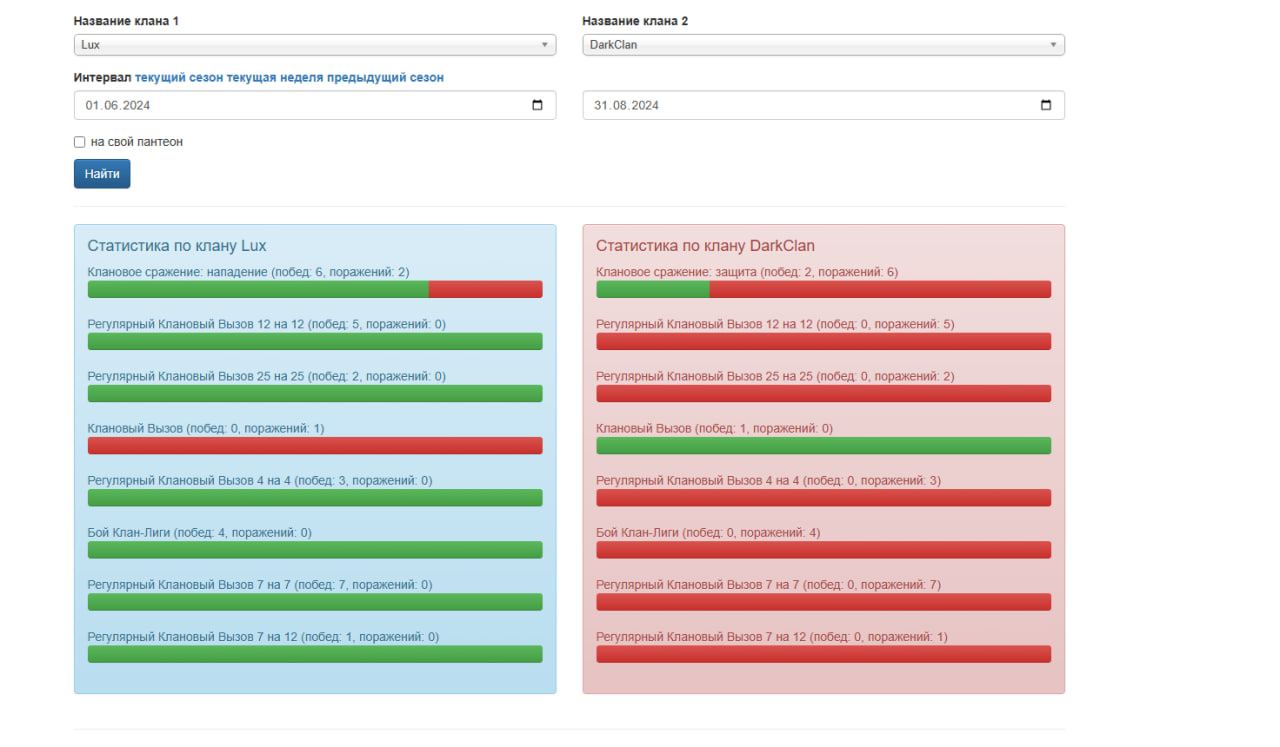
Task: Open calendar picker for end date 31.08.2024
Action: pyautogui.click(x=1046, y=105)
